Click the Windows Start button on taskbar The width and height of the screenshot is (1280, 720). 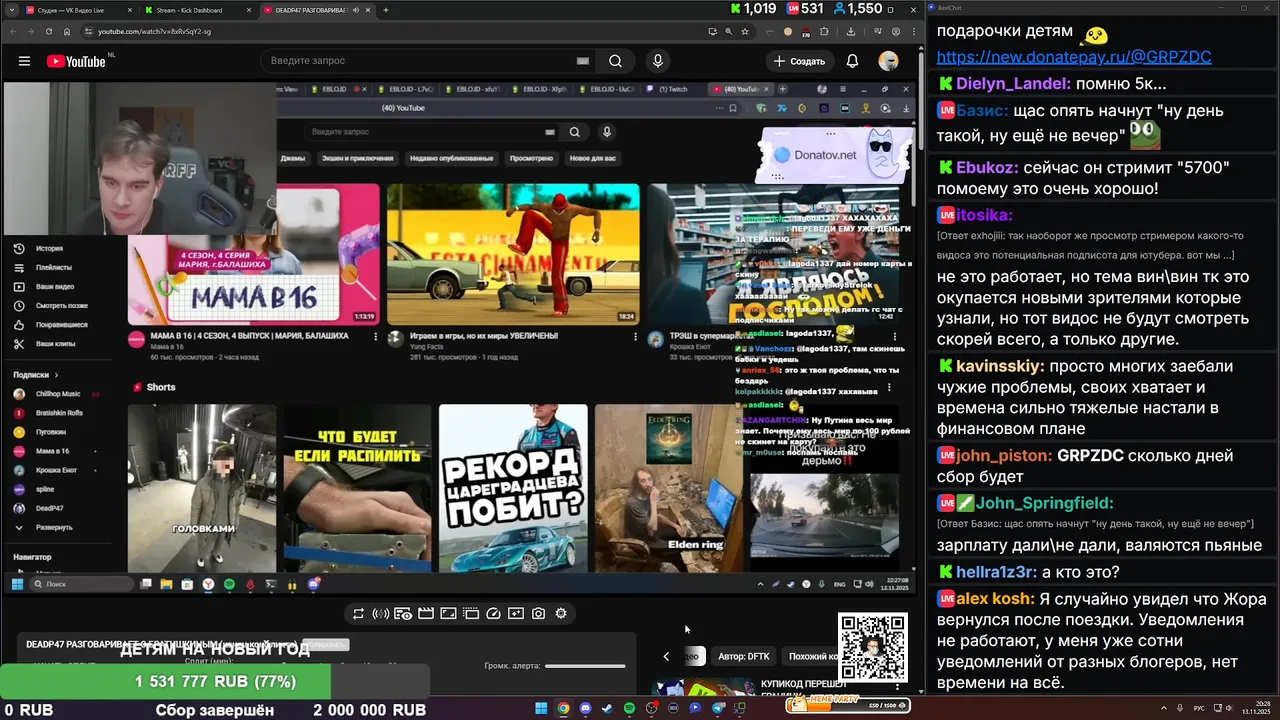[x=541, y=708]
